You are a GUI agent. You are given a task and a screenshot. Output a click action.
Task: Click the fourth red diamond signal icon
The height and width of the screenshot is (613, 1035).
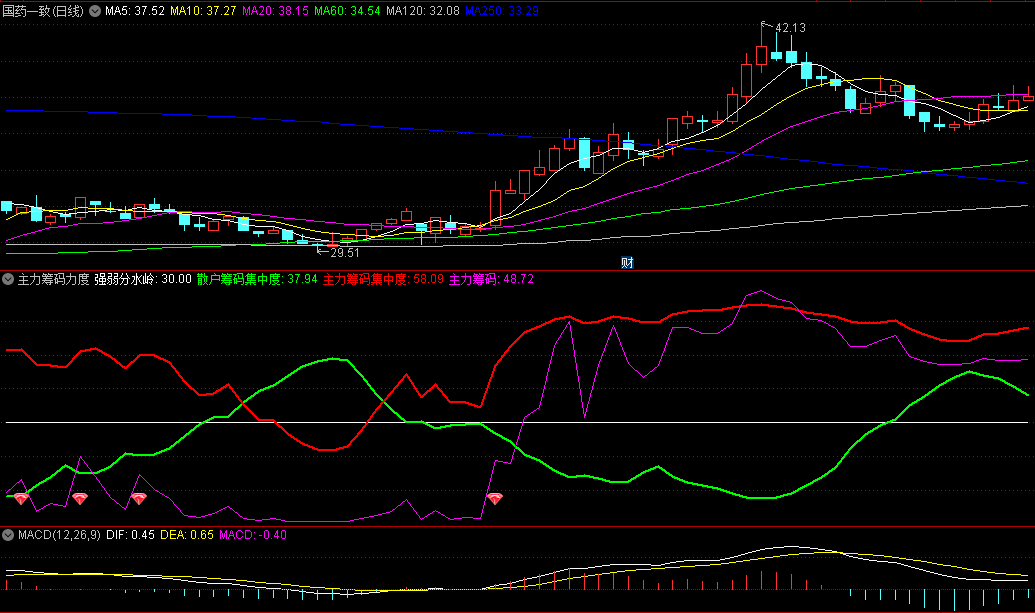pyautogui.click(x=494, y=499)
